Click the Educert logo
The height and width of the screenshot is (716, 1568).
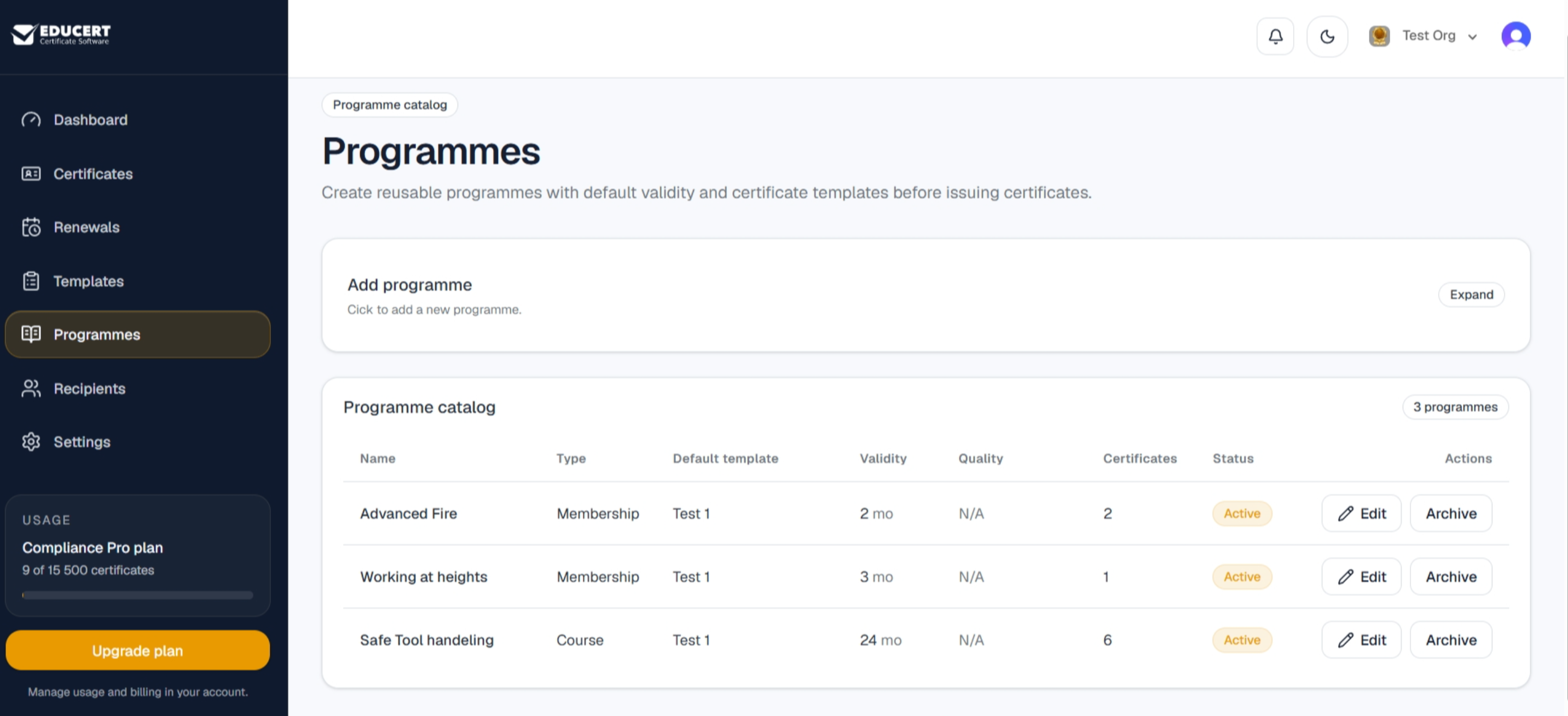(61, 34)
